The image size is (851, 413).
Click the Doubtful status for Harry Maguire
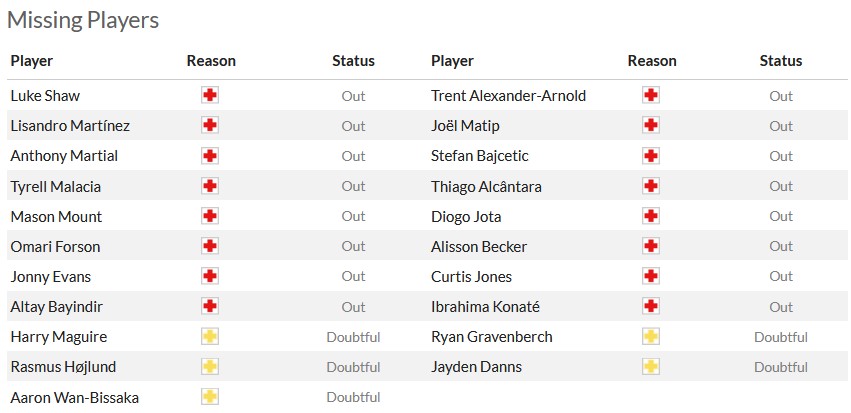click(x=353, y=337)
